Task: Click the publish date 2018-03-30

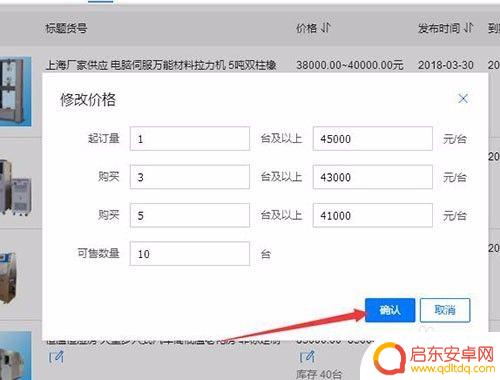Action: click(x=446, y=65)
